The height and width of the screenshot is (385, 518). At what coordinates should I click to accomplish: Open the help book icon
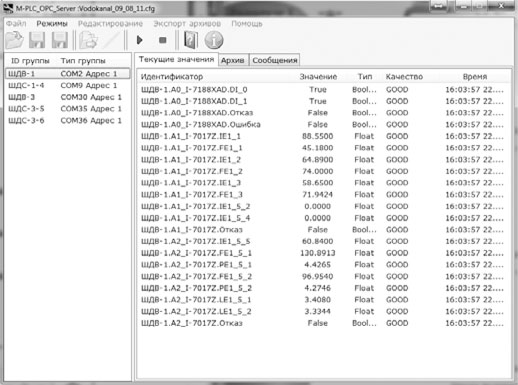(x=191, y=40)
